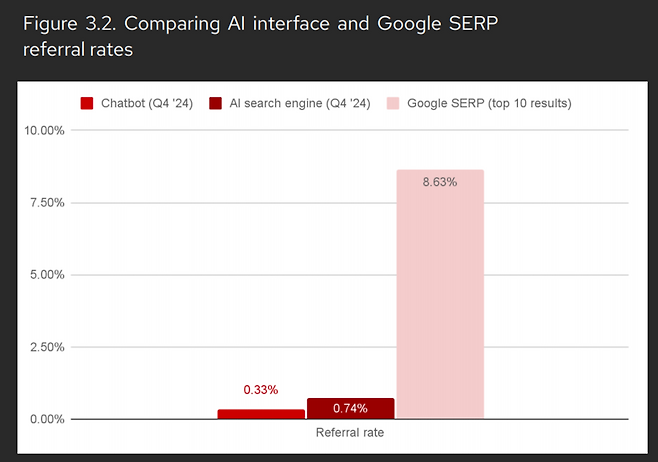Select the "Chatbot (Q4 '24)" legend label

point(148,103)
